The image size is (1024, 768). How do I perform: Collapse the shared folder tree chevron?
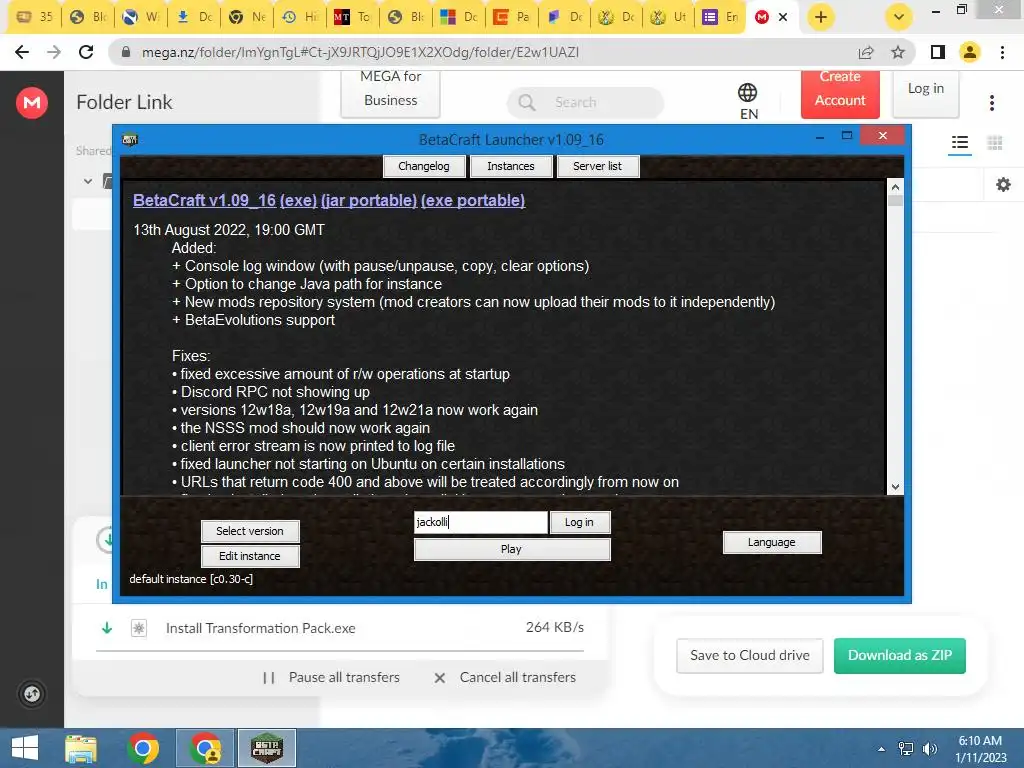[88, 181]
